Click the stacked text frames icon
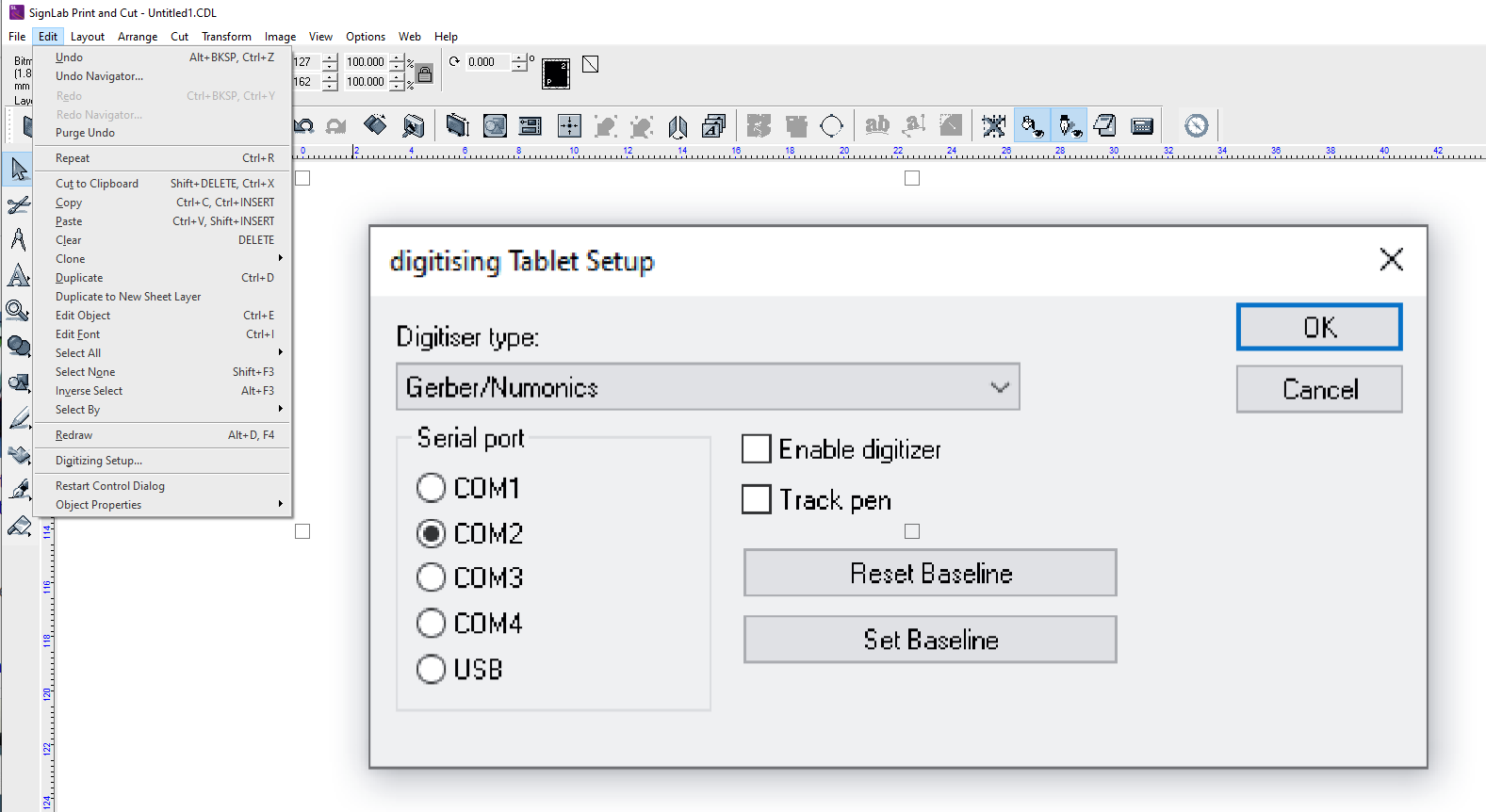Viewport: 1486px width, 812px height. point(714,125)
